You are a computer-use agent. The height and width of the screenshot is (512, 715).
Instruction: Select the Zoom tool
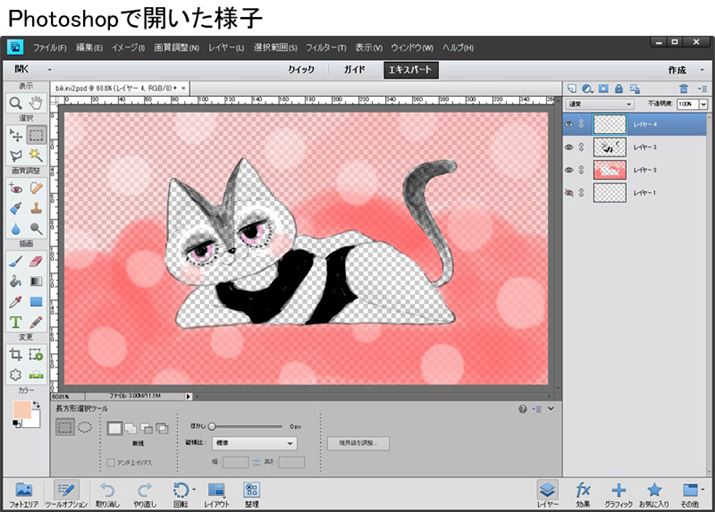pyautogui.click(x=16, y=103)
